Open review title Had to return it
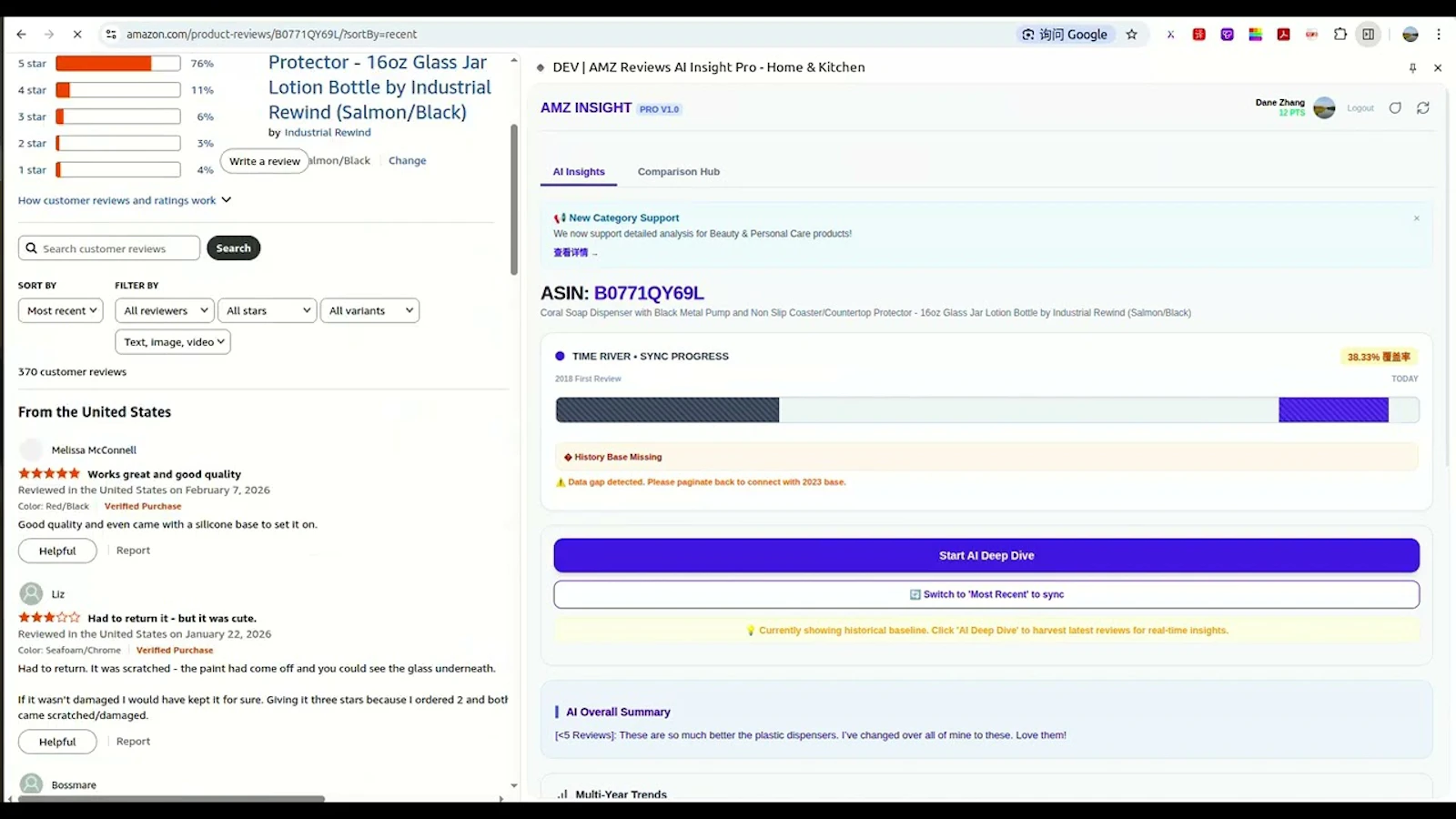This screenshot has height=819, width=1456. [x=172, y=619]
